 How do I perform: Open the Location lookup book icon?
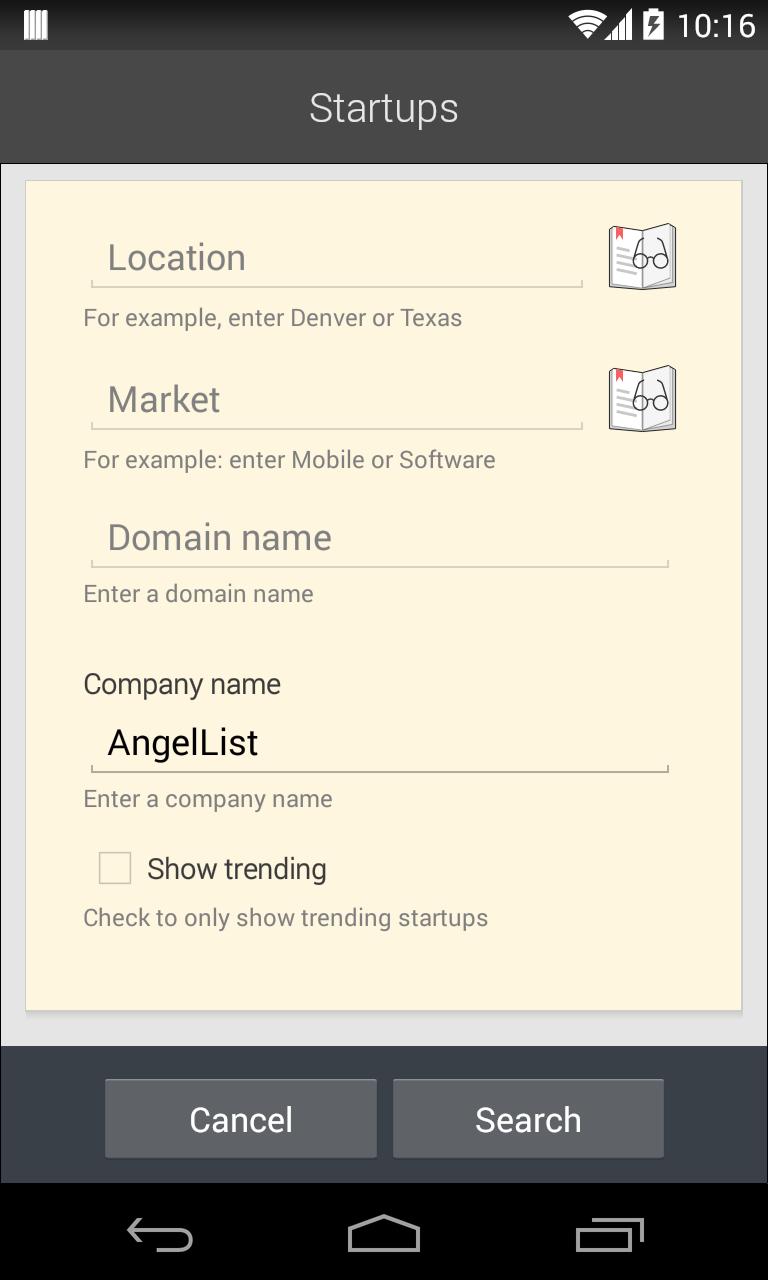tap(642, 257)
